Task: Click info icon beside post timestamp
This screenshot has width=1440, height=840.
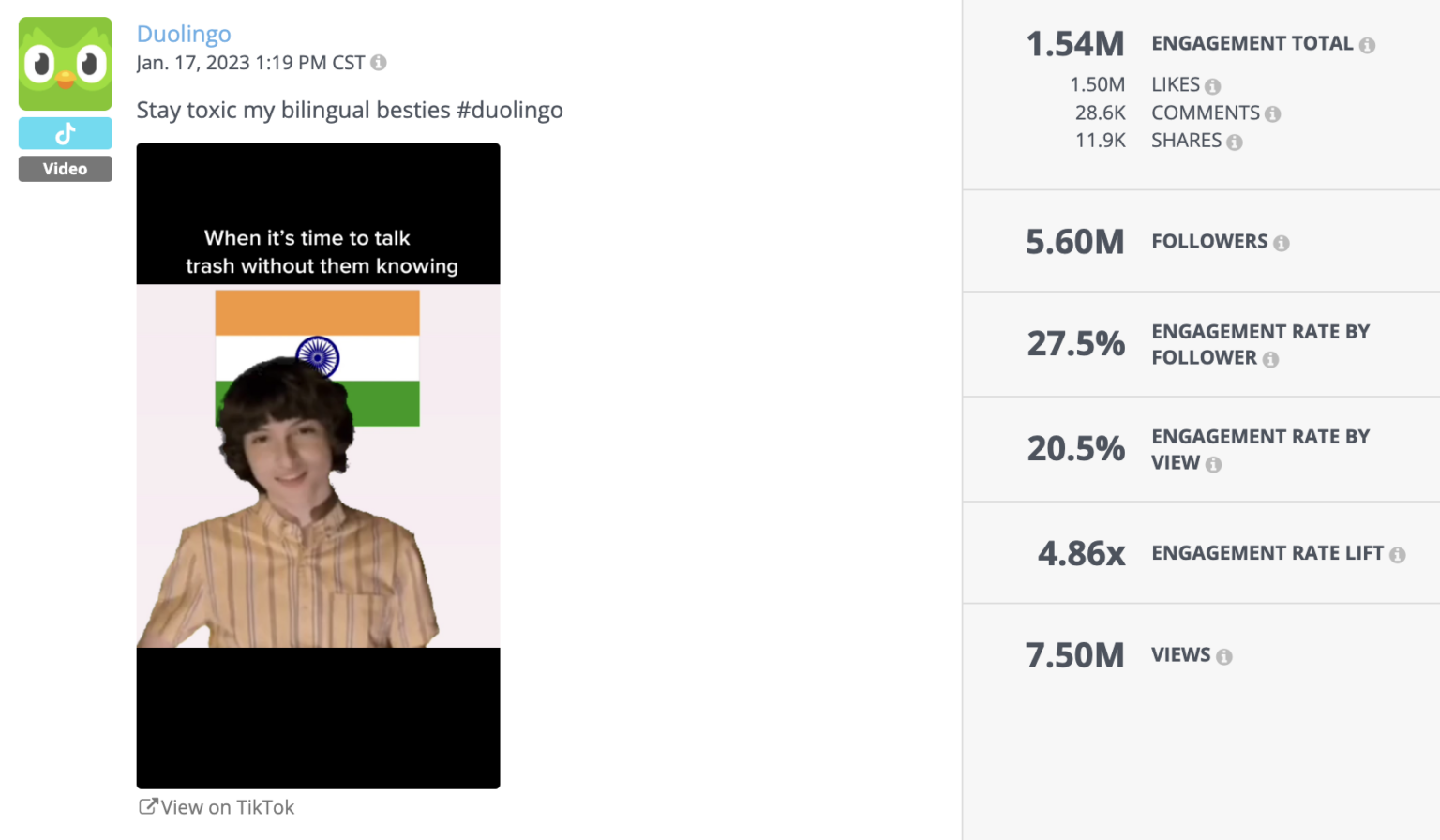Action: [379, 63]
